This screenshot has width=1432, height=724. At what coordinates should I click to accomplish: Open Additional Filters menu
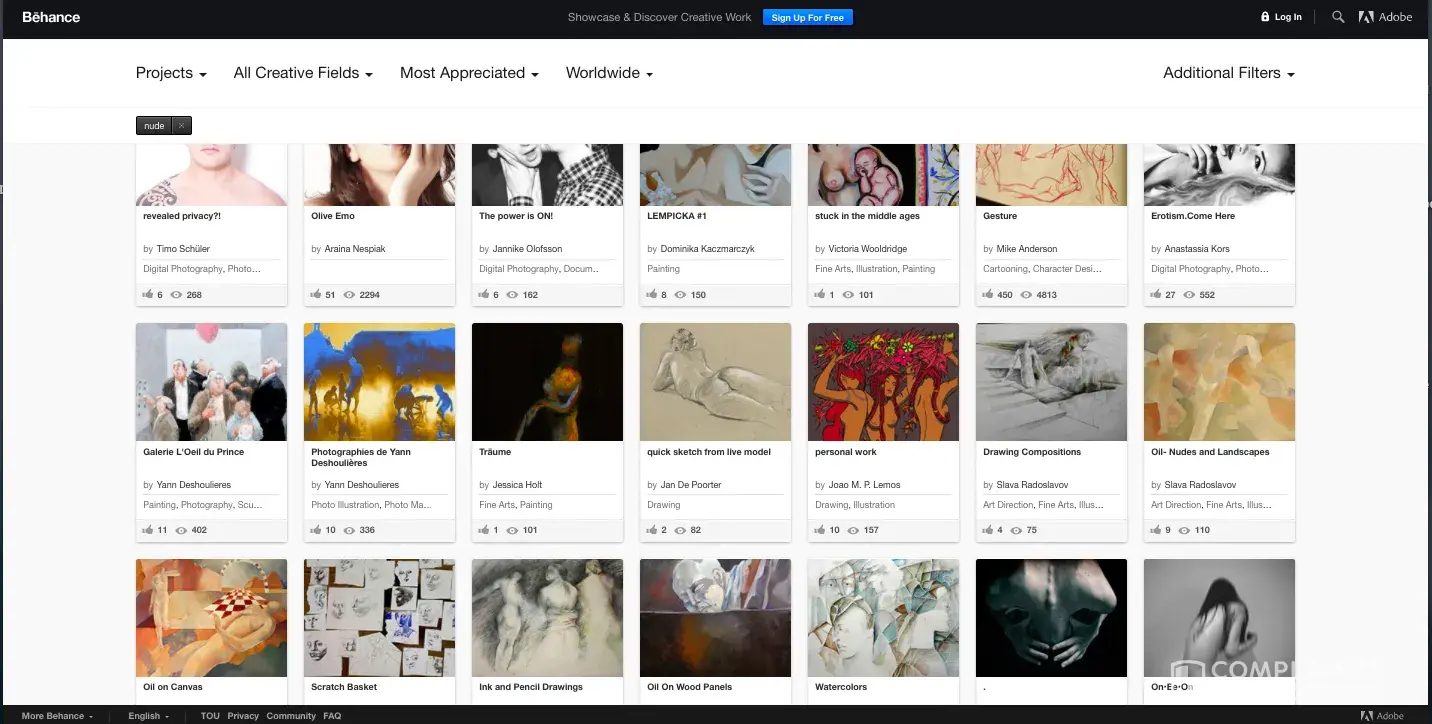click(x=1228, y=73)
